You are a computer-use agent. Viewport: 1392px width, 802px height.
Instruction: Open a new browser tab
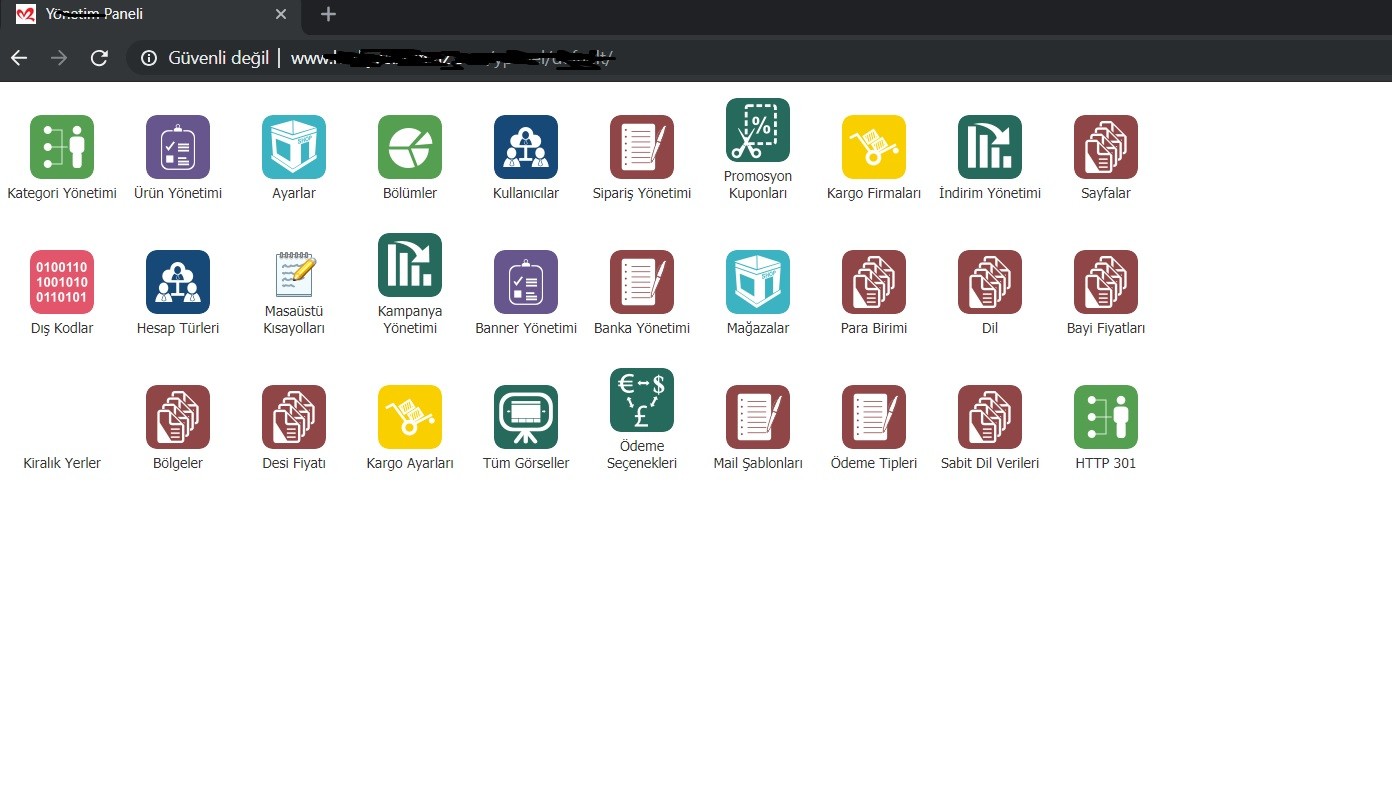click(x=328, y=14)
